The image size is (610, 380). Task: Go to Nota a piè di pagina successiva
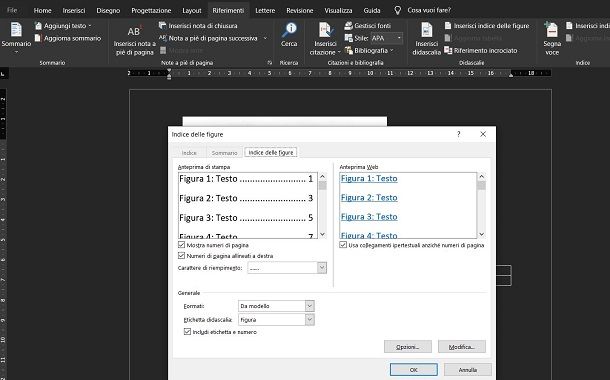coord(209,38)
